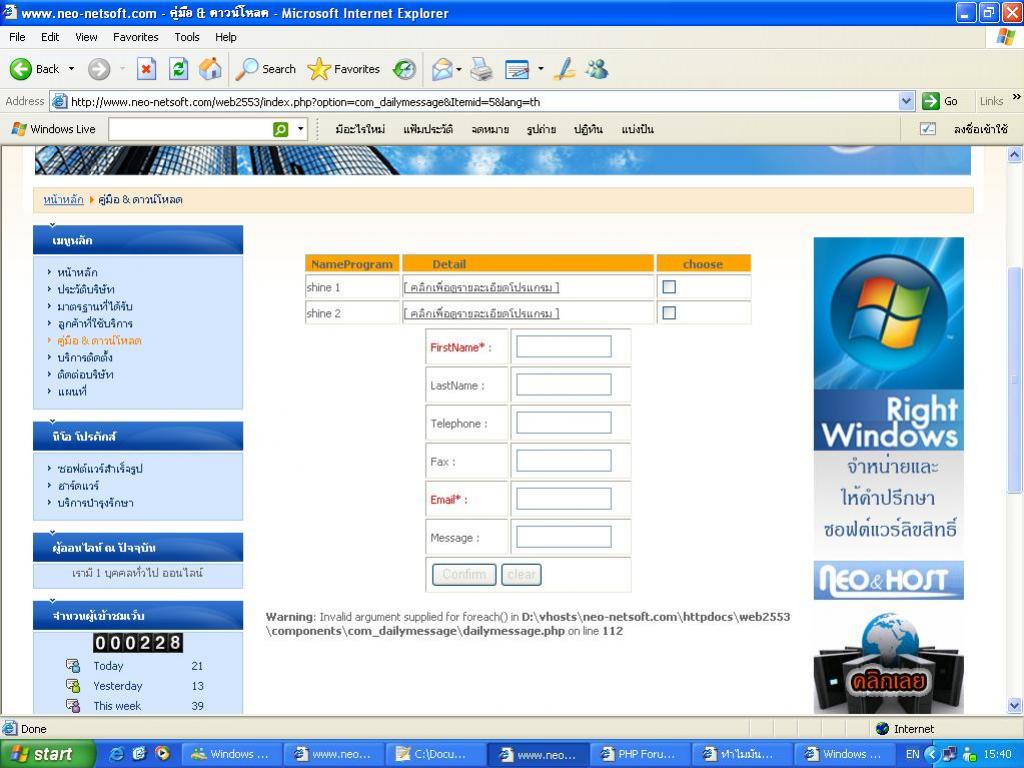Click in the Telephone input field
1024x768 pixels.
[x=564, y=423]
